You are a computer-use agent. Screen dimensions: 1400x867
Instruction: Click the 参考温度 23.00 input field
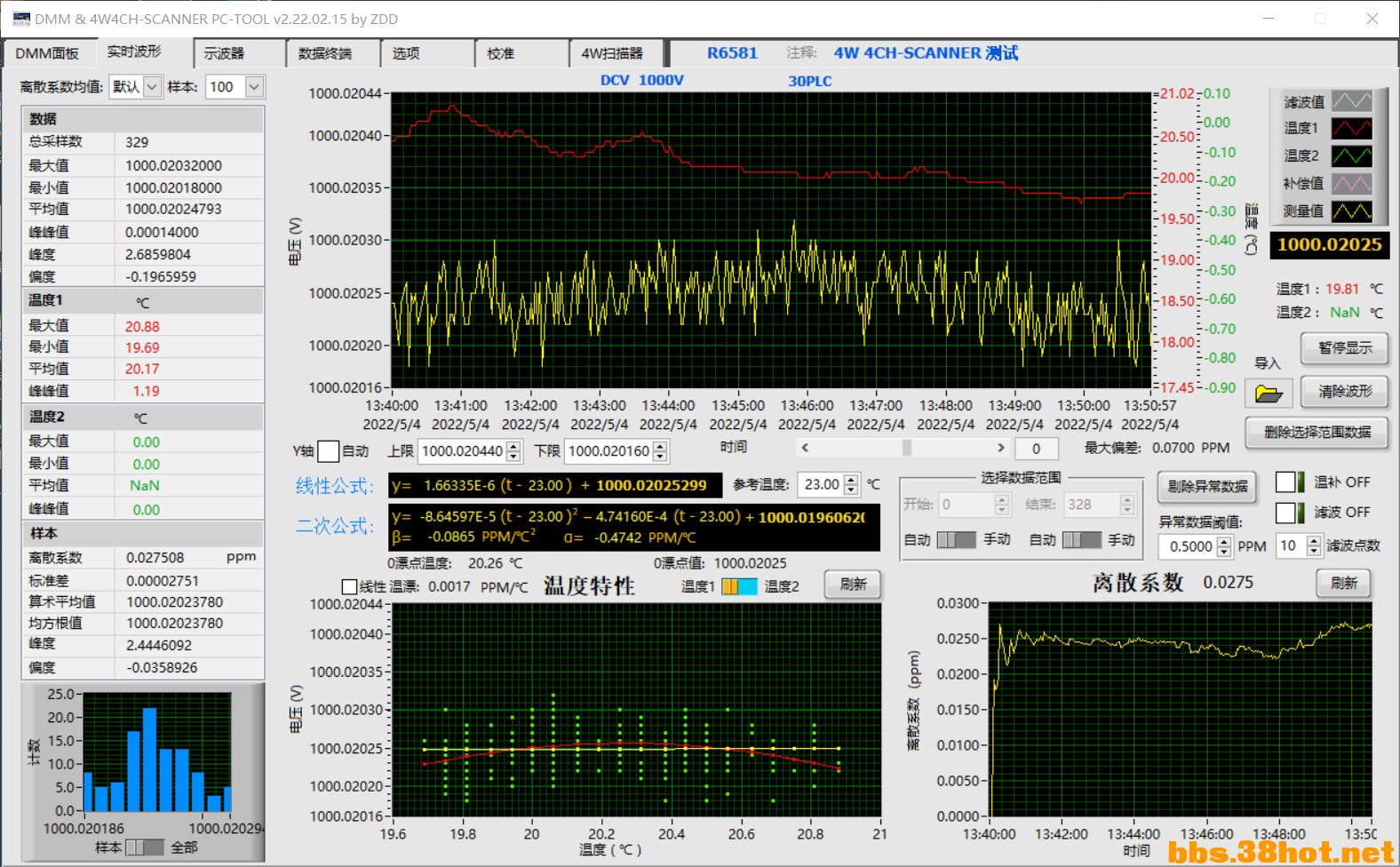tap(822, 484)
